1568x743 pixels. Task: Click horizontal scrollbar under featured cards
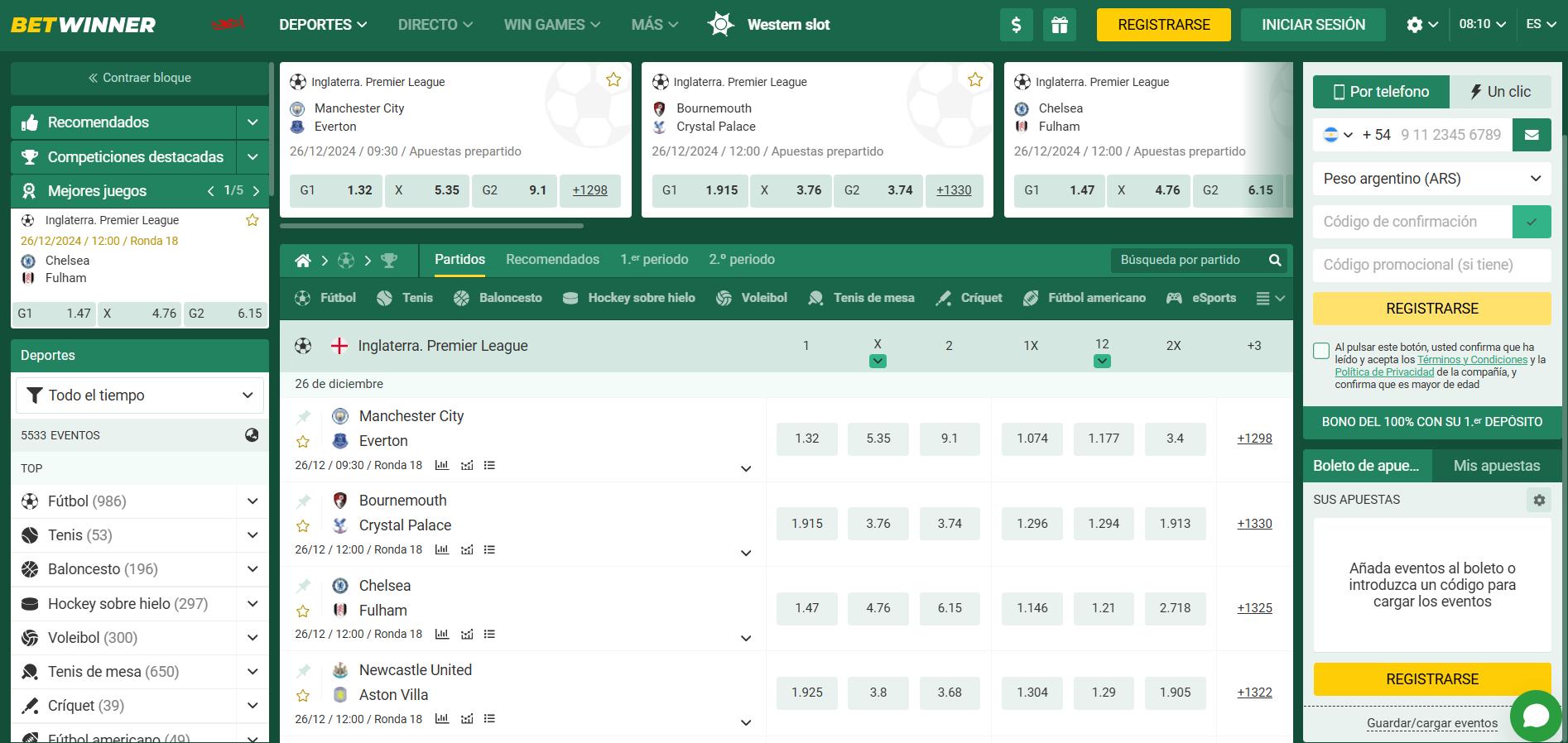tap(431, 225)
